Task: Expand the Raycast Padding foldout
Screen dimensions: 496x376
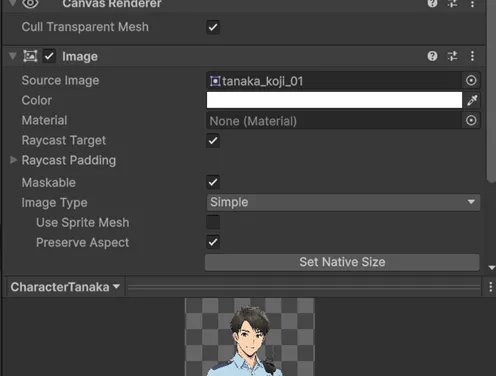Action: click(13, 160)
